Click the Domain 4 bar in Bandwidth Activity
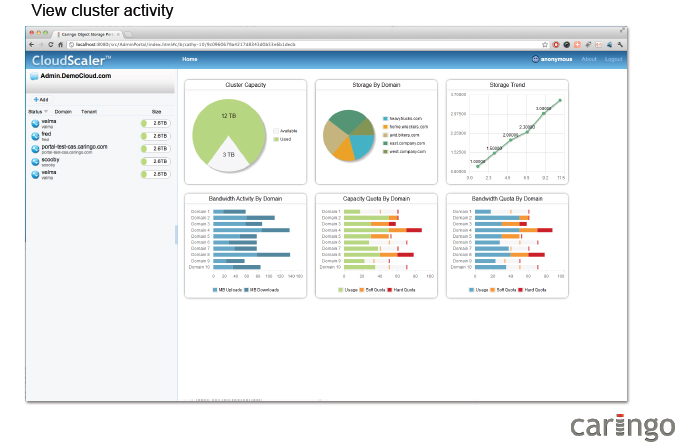The width and height of the screenshot is (681, 448). click(x=251, y=230)
